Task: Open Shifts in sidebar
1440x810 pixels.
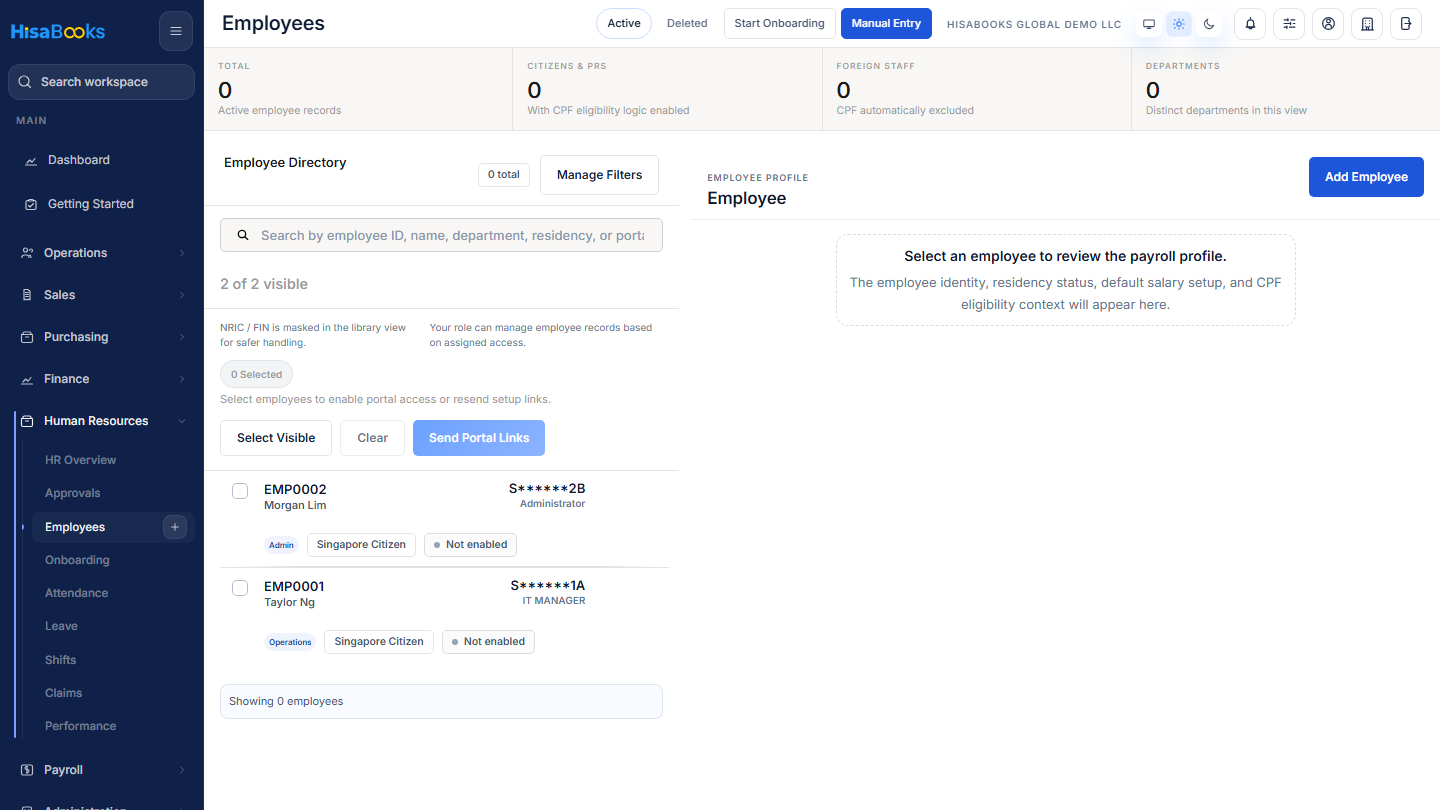Action: (x=60, y=660)
